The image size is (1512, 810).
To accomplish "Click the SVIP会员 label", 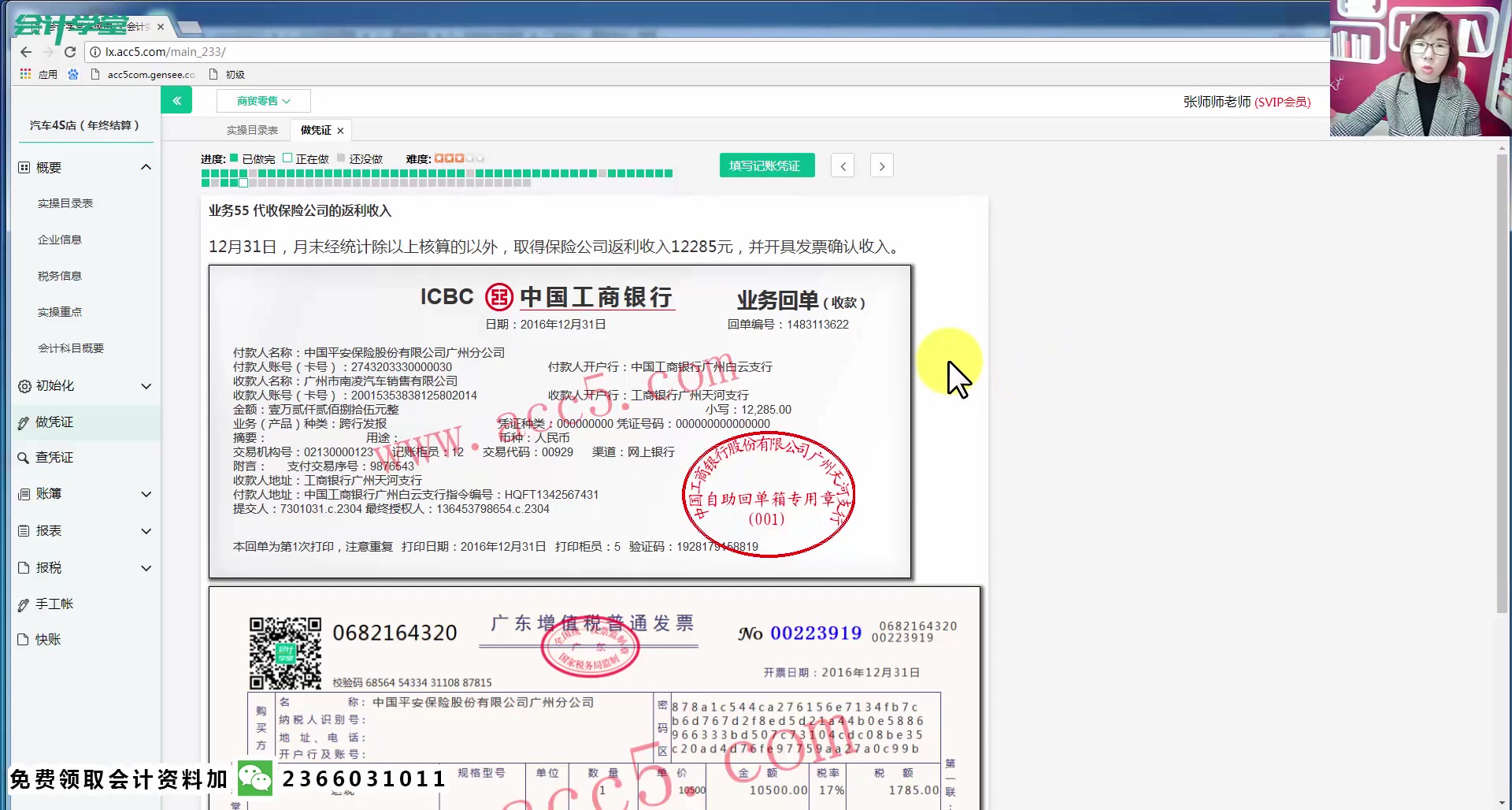I will (1283, 102).
